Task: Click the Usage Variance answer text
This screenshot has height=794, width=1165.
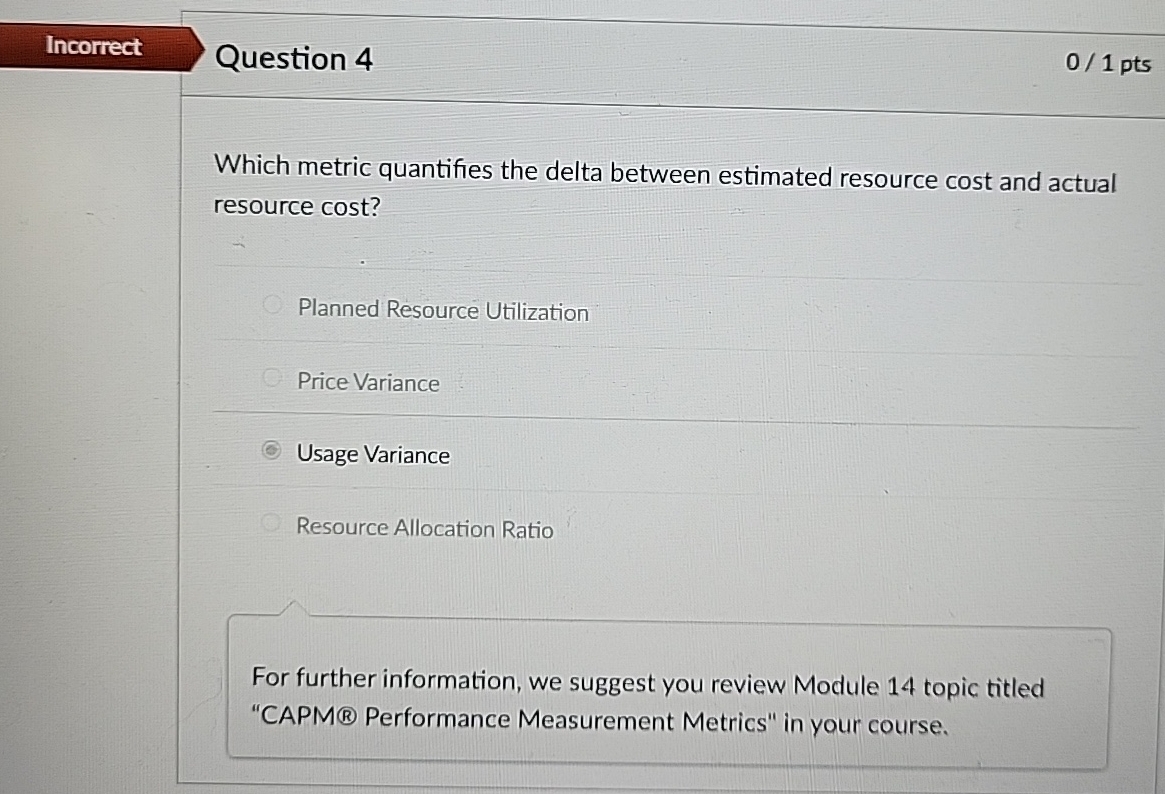Action: [x=373, y=456]
